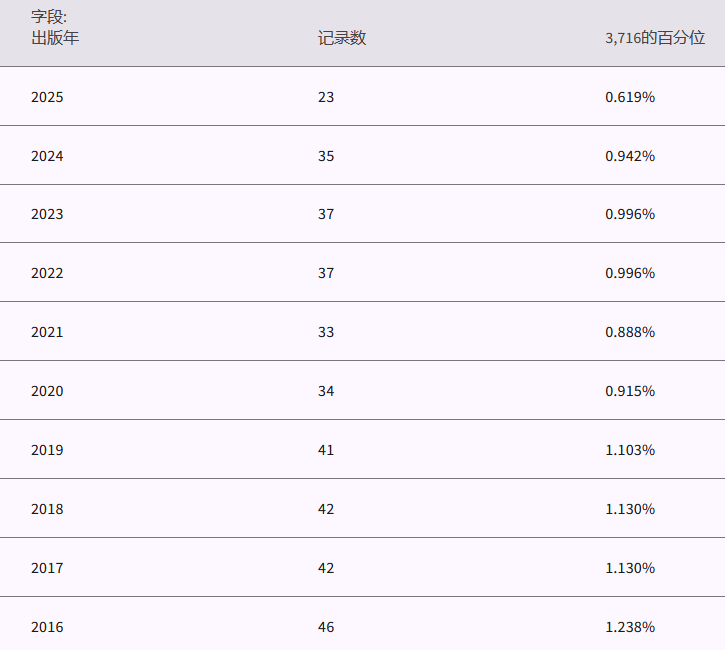Image resolution: width=725 pixels, height=650 pixels.
Task: Select the 2019 publication year
Action: tap(47, 450)
